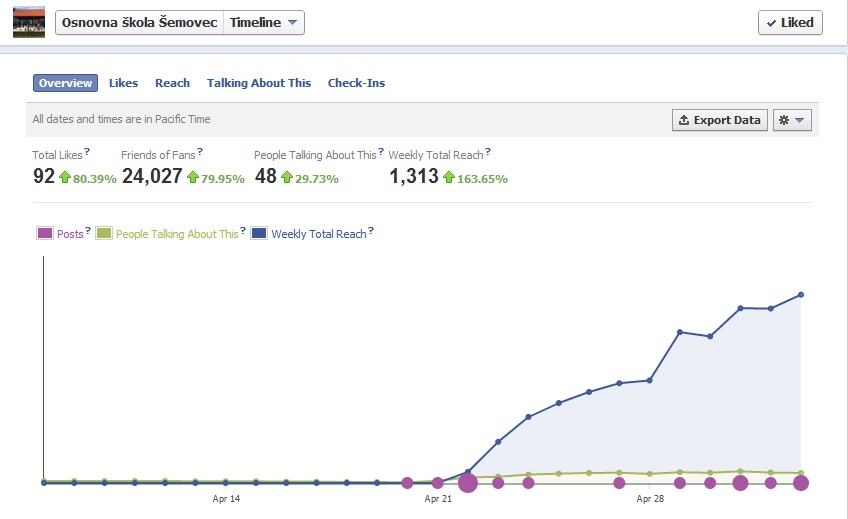This screenshot has width=848, height=519.
Task: Click the final Weekly Total Reach data point
Action: click(801, 295)
